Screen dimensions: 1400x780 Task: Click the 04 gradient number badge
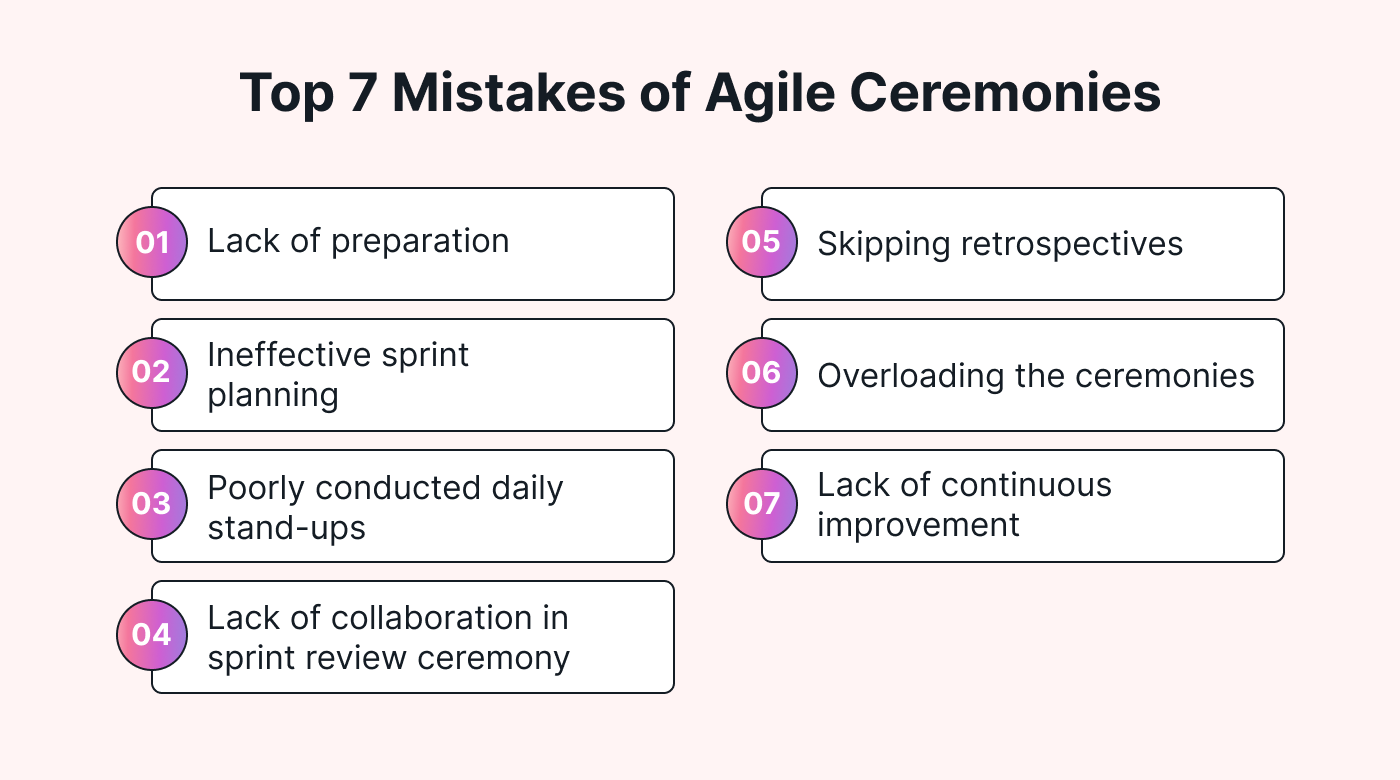pyautogui.click(x=152, y=635)
